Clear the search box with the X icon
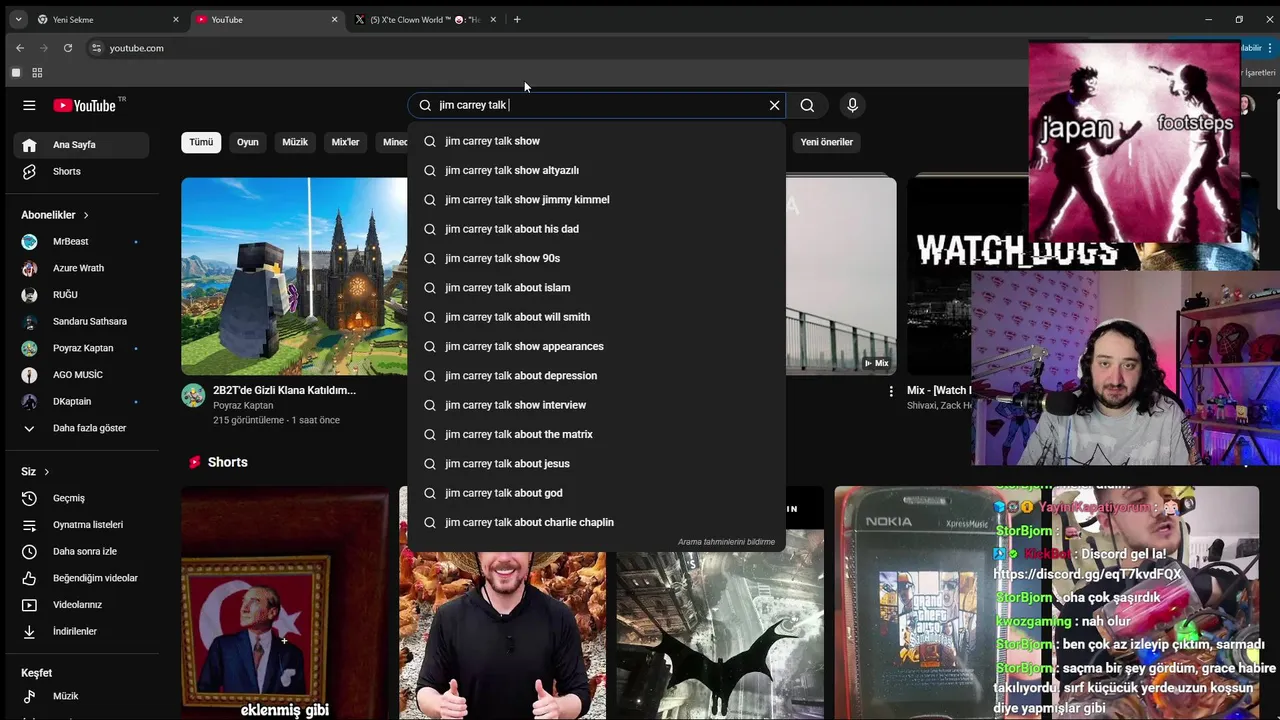The width and height of the screenshot is (1280, 720). click(774, 105)
